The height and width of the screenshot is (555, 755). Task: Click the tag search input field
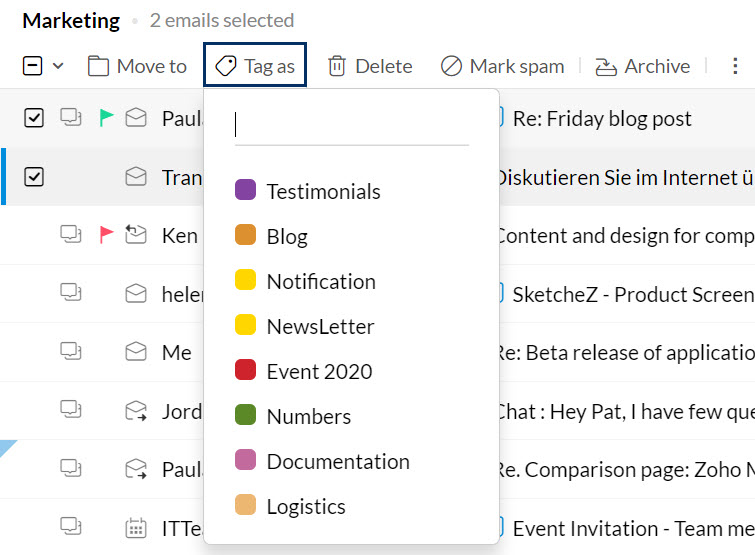tap(351, 125)
